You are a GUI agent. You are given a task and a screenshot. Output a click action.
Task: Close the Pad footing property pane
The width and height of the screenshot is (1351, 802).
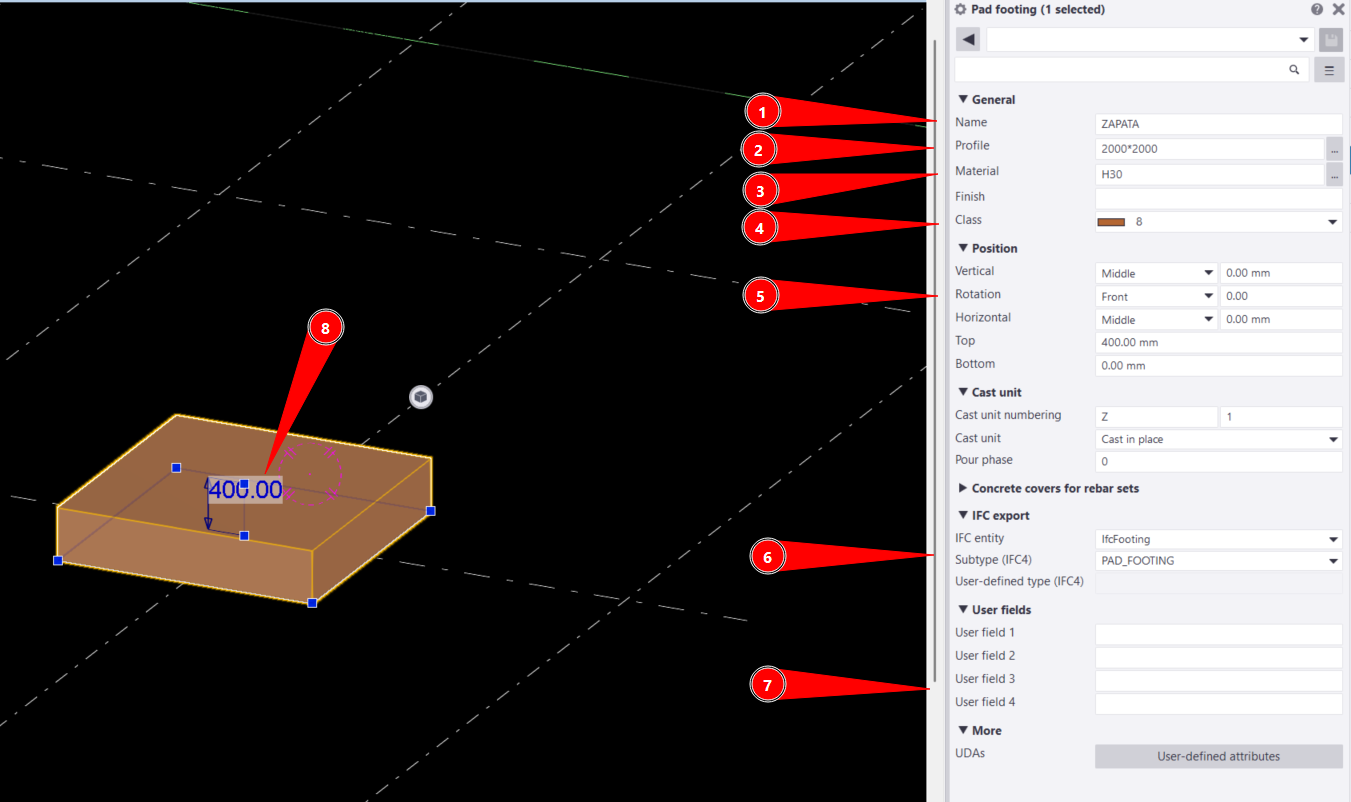click(1338, 9)
